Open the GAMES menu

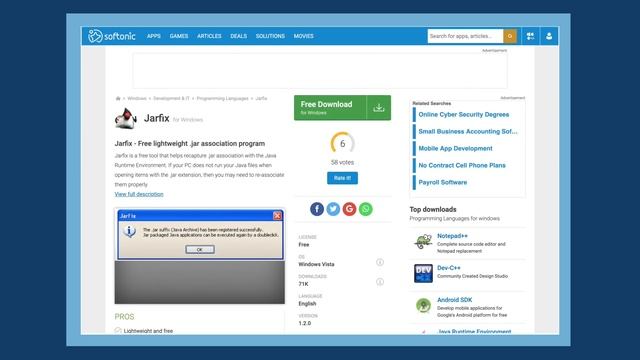tap(179, 36)
